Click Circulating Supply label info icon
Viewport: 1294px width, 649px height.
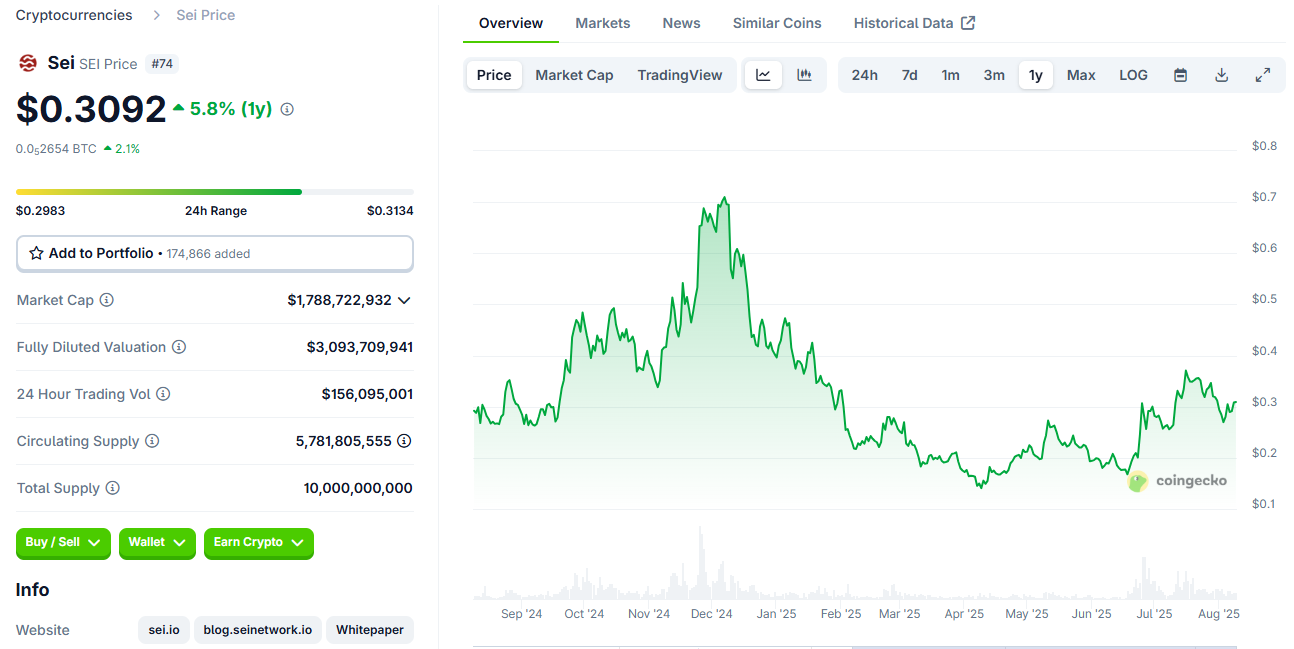(x=152, y=441)
